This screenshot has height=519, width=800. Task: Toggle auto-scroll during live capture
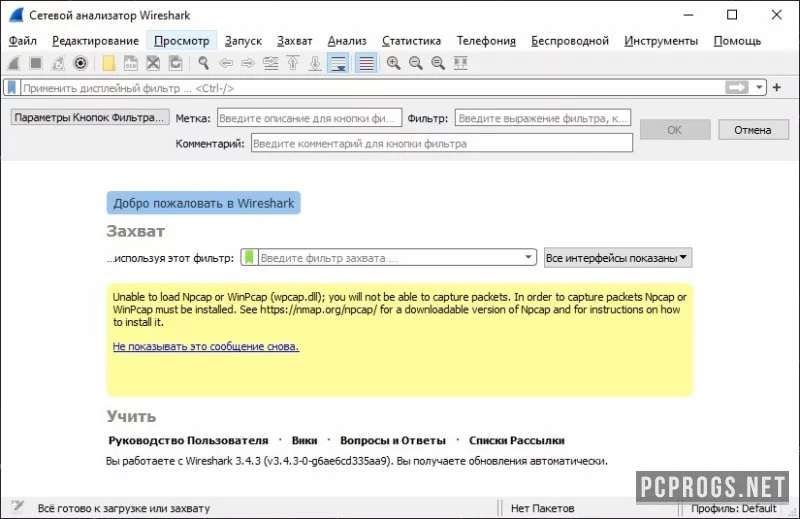(338, 63)
